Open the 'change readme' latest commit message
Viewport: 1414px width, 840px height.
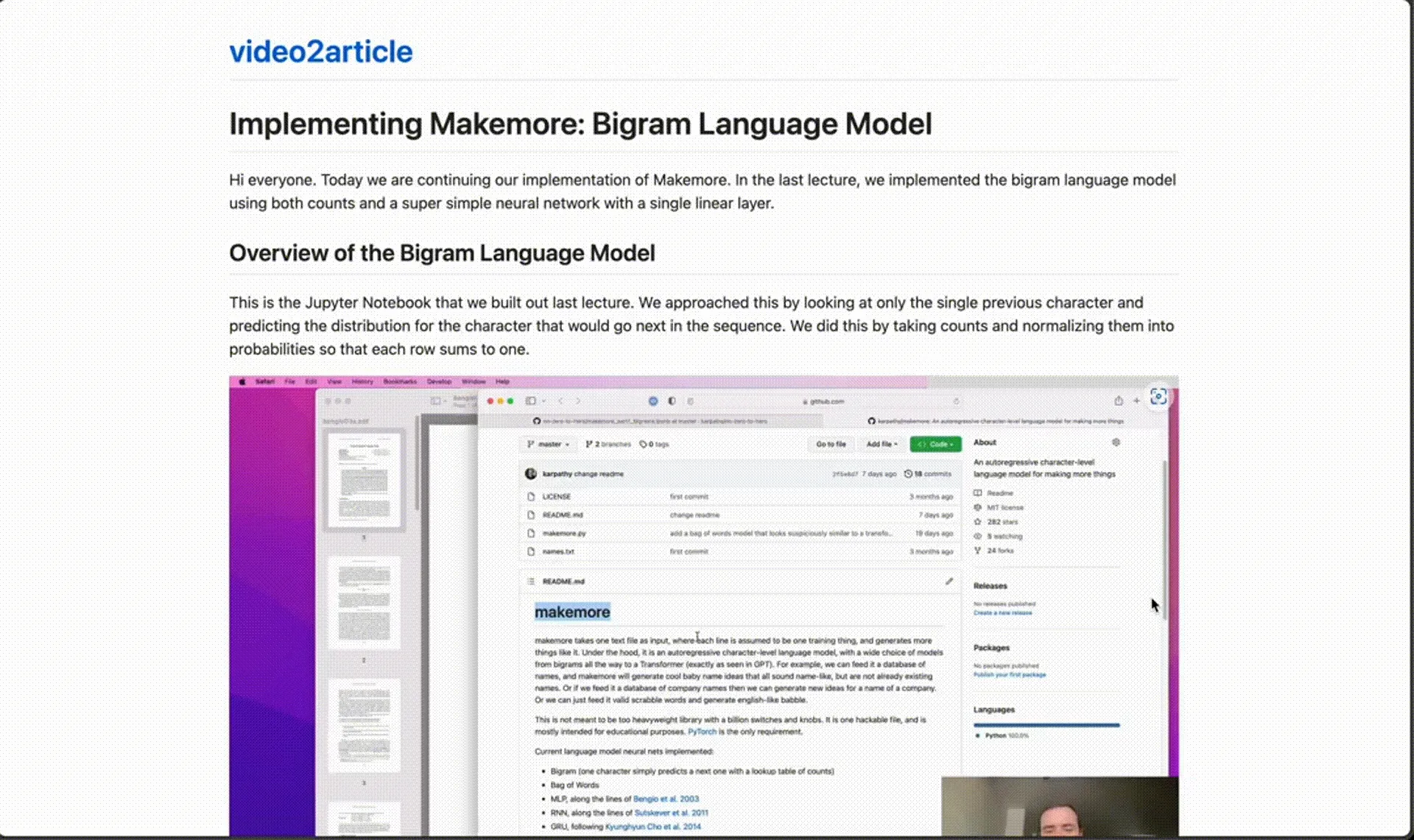[599, 474]
